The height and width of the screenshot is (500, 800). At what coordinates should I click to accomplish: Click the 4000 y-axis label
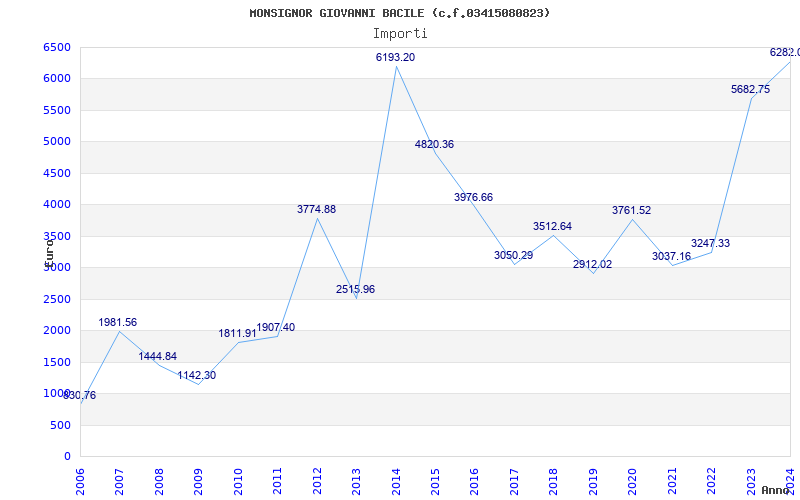pos(57,205)
